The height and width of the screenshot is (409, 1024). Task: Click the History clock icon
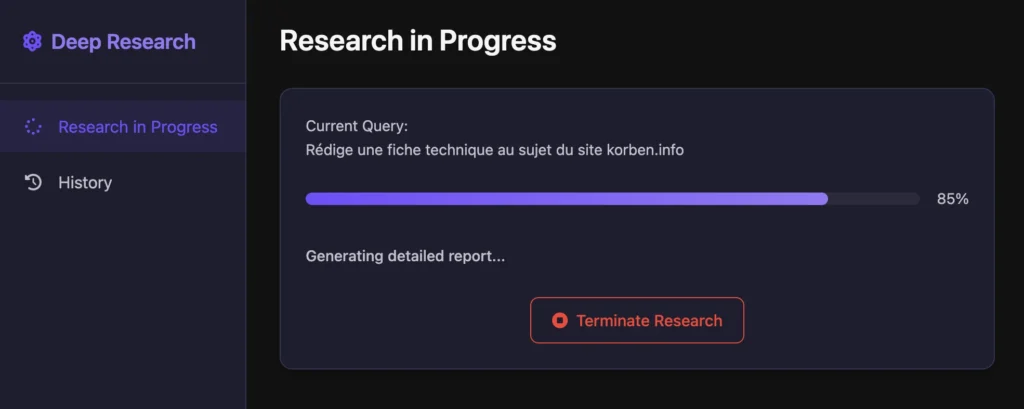tap(33, 182)
